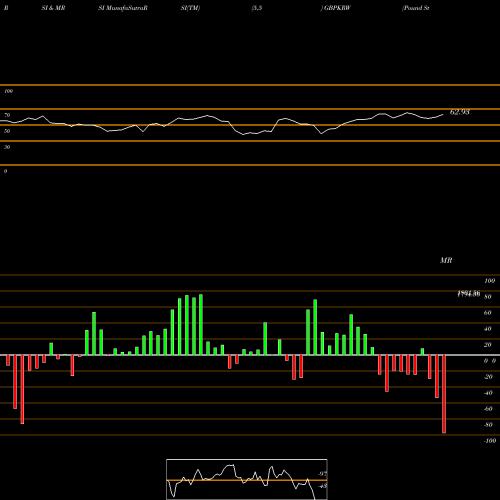The height and width of the screenshot is (500, 500).
Task: Click the GBPKRW symbol text in header
Action: [x=336, y=8]
